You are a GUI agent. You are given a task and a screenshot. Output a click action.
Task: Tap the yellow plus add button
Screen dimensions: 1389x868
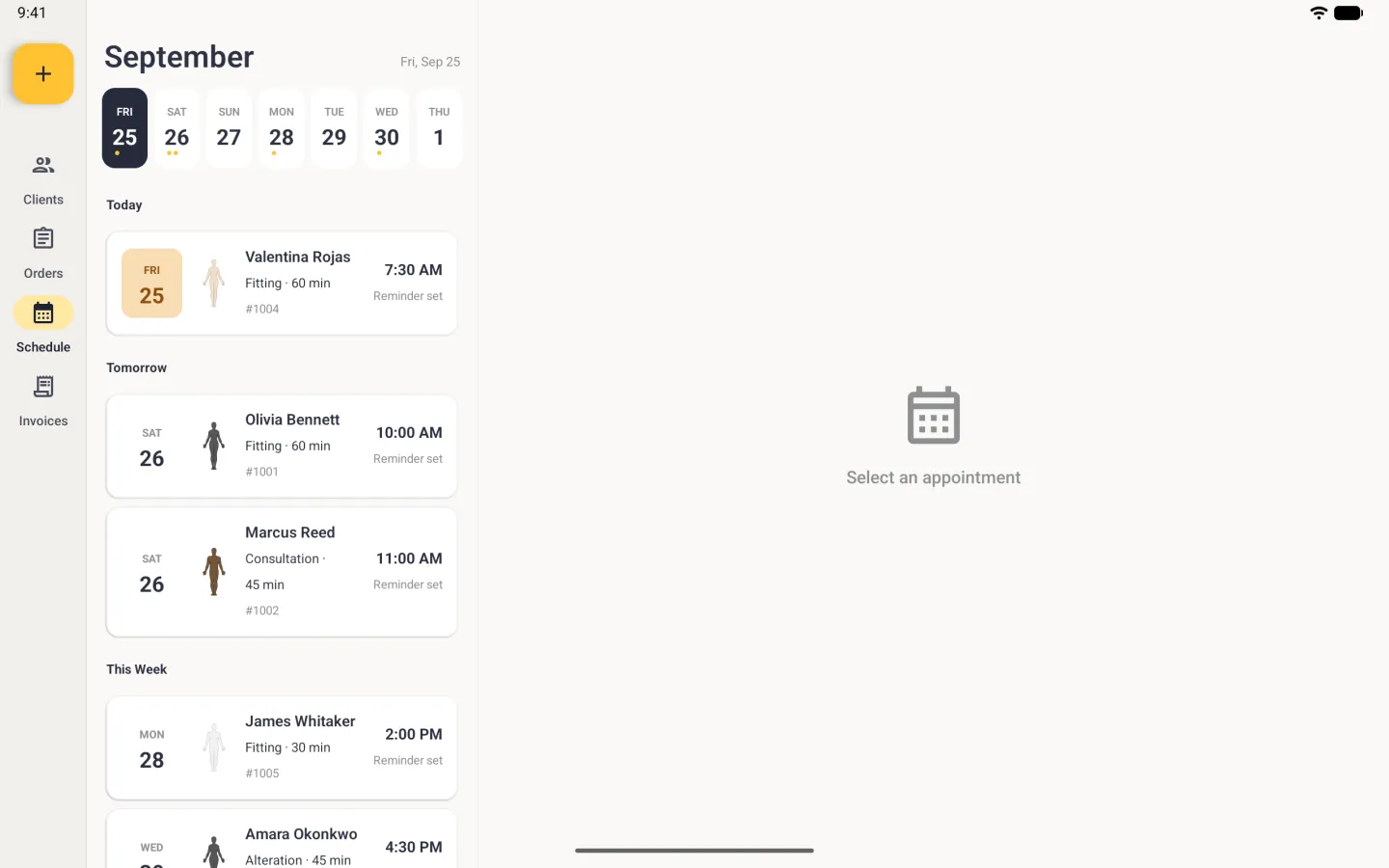[43, 74]
